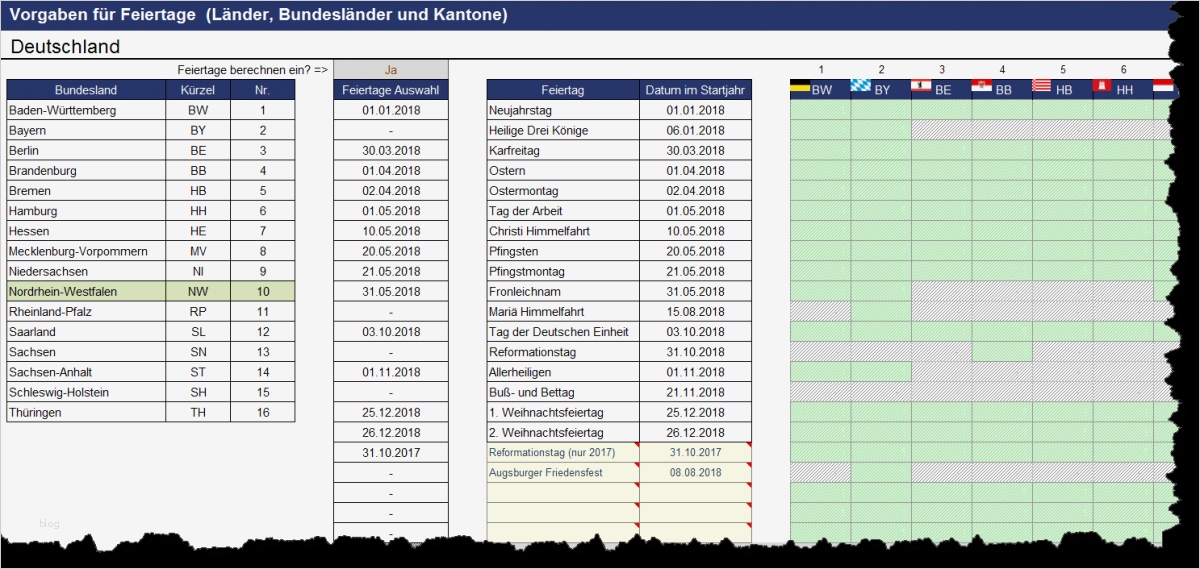1200x569 pixels.
Task: Select the 'Hessen' cell
Action: pos(86,231)
